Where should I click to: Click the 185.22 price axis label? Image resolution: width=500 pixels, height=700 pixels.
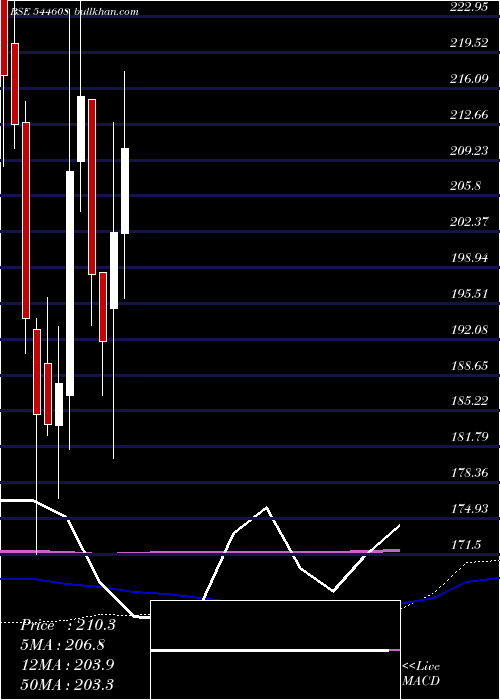[x=469, y=400]
